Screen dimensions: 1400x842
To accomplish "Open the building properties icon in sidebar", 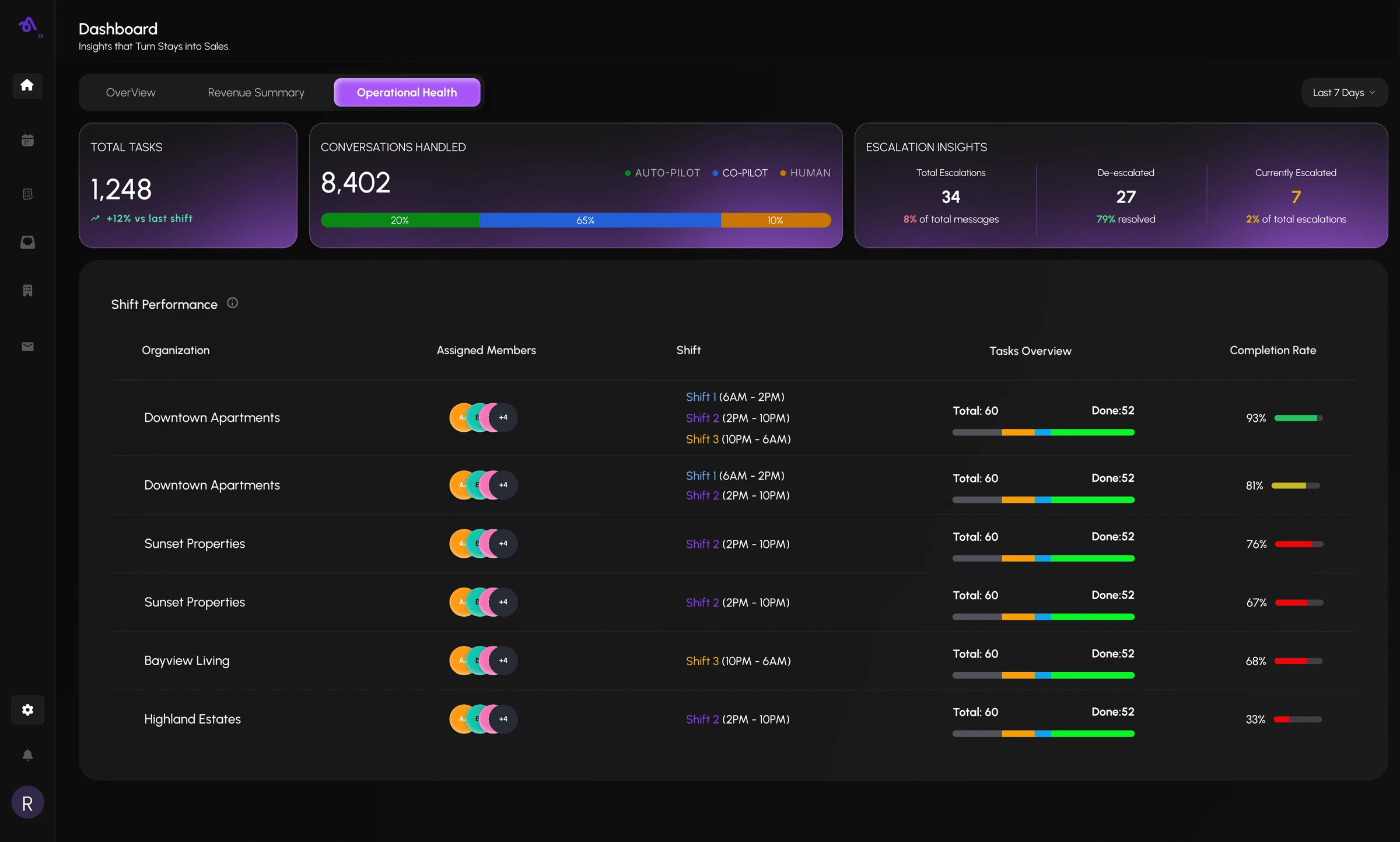I will (27, 291).
